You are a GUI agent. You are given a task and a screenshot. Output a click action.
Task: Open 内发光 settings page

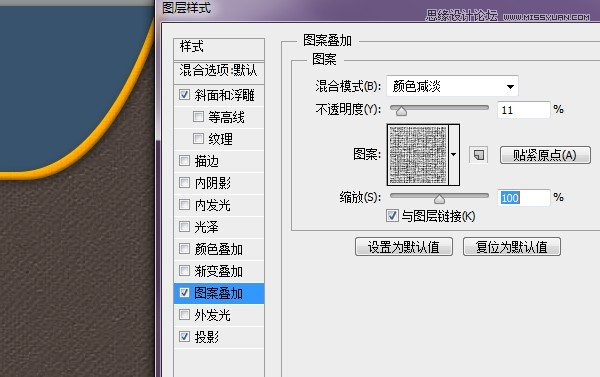click(213, 205)
